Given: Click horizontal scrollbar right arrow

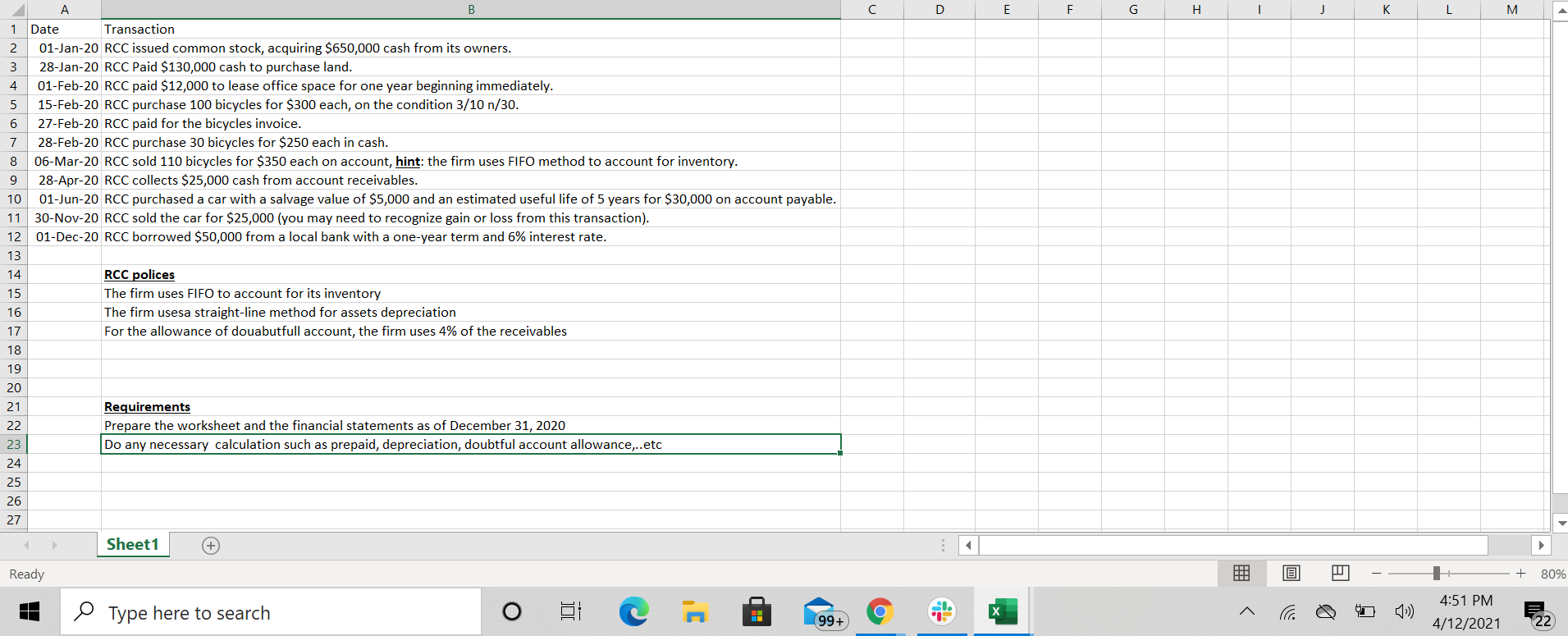Looking at the screenshot, I should pos(1541,545).
